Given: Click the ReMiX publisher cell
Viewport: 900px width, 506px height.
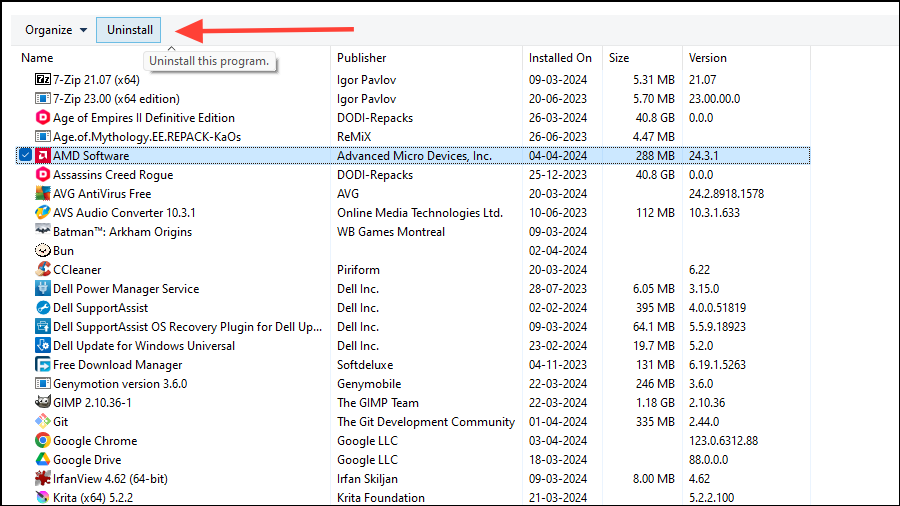Looking at the screenshot, I should tap(354, 137).
